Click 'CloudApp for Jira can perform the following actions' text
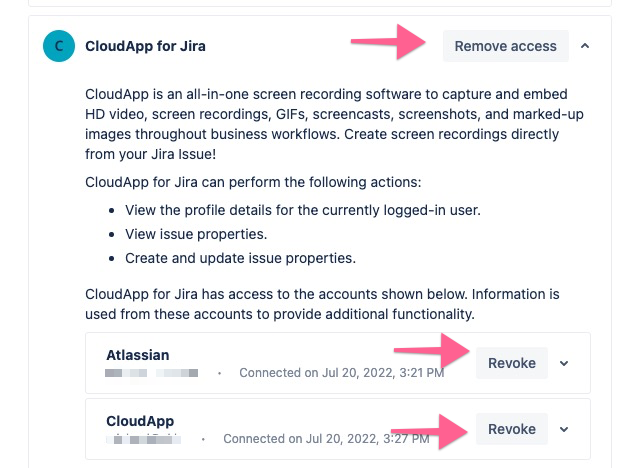Image resolution: width=631 pixels, height=468 pixels. [x=253, y=182]
